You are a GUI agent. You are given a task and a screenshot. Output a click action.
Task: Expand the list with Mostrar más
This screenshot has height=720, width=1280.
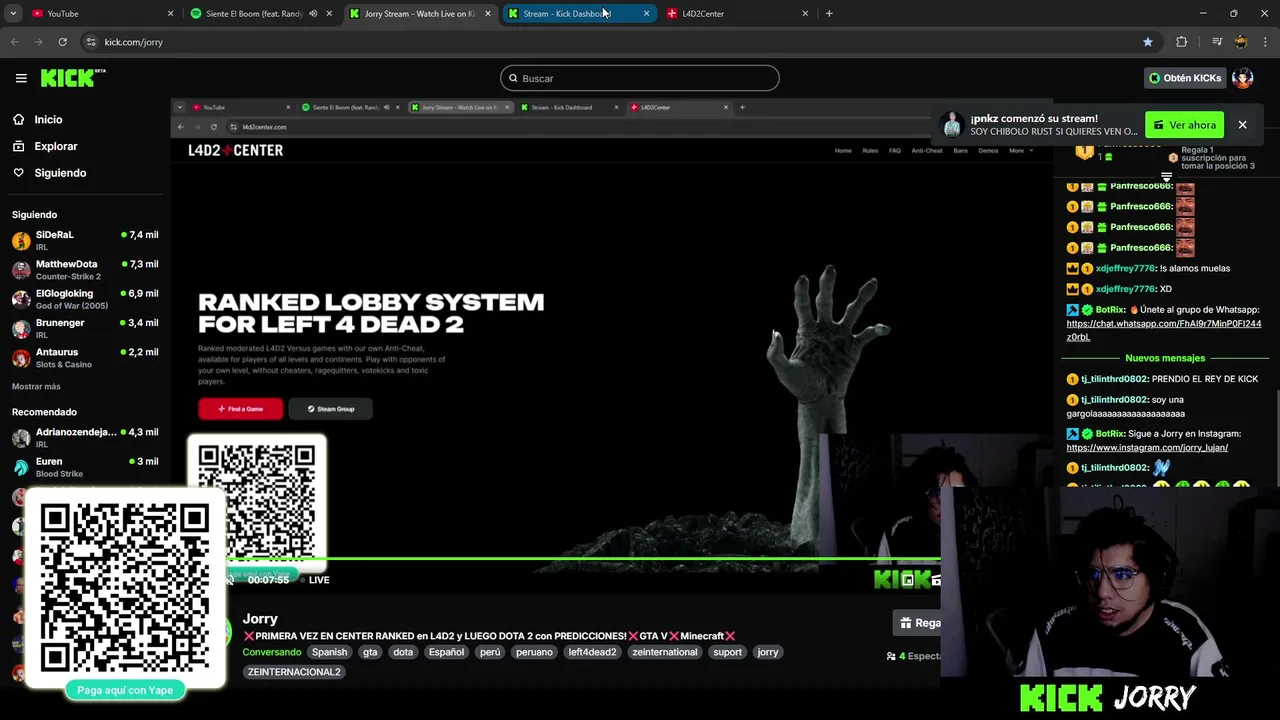click(36, 386)
